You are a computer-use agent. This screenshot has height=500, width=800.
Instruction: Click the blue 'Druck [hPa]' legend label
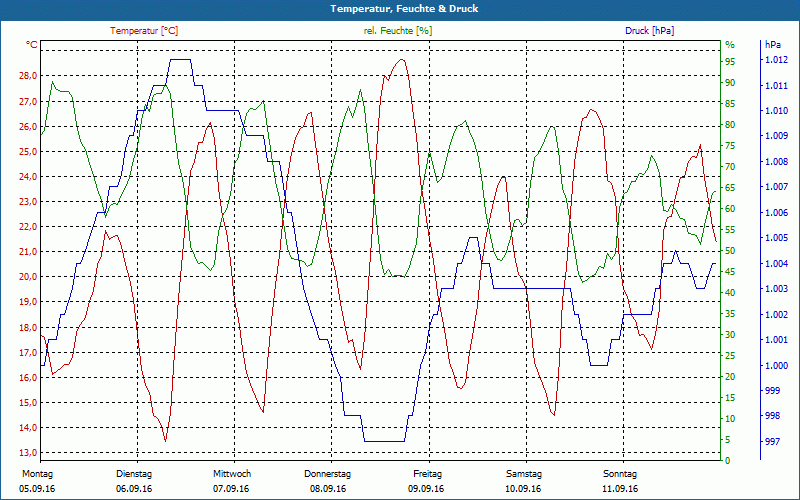pos(649,31)
